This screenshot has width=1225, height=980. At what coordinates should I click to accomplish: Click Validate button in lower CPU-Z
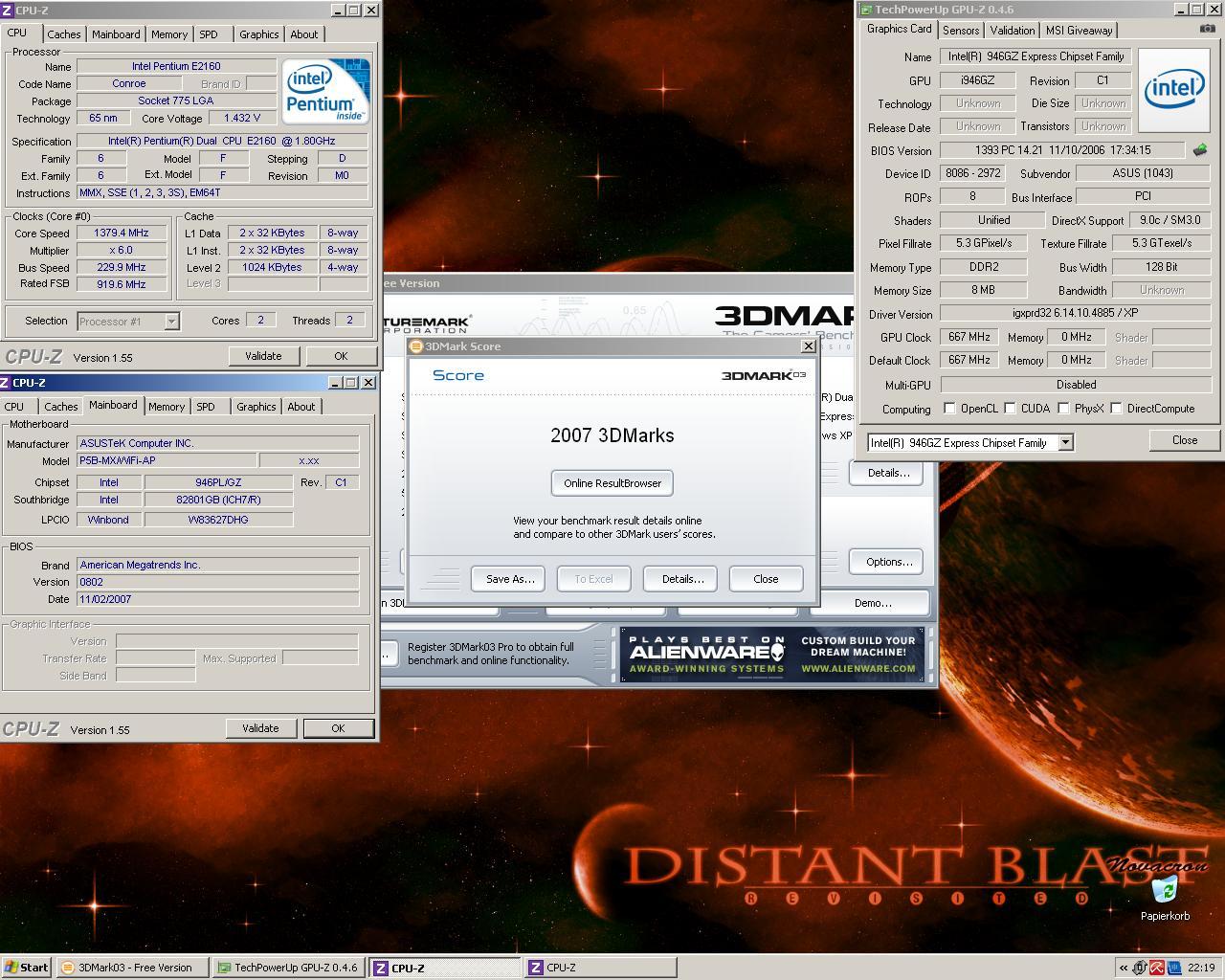(x=260, y=728)
